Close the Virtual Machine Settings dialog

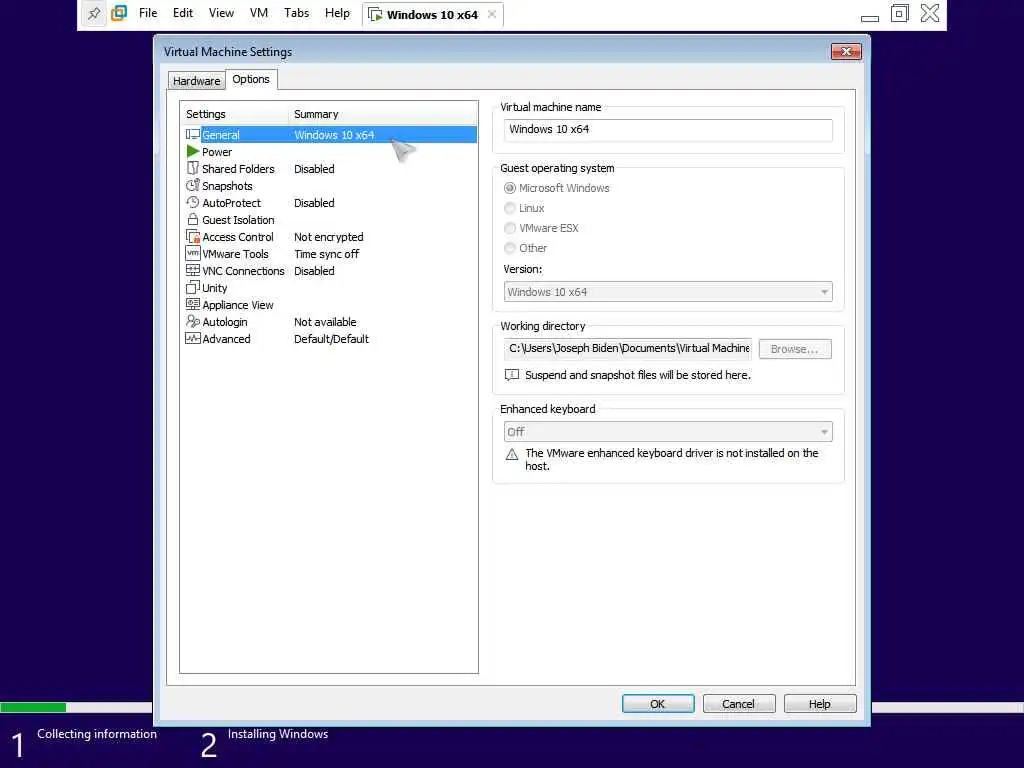click(846, 51)
